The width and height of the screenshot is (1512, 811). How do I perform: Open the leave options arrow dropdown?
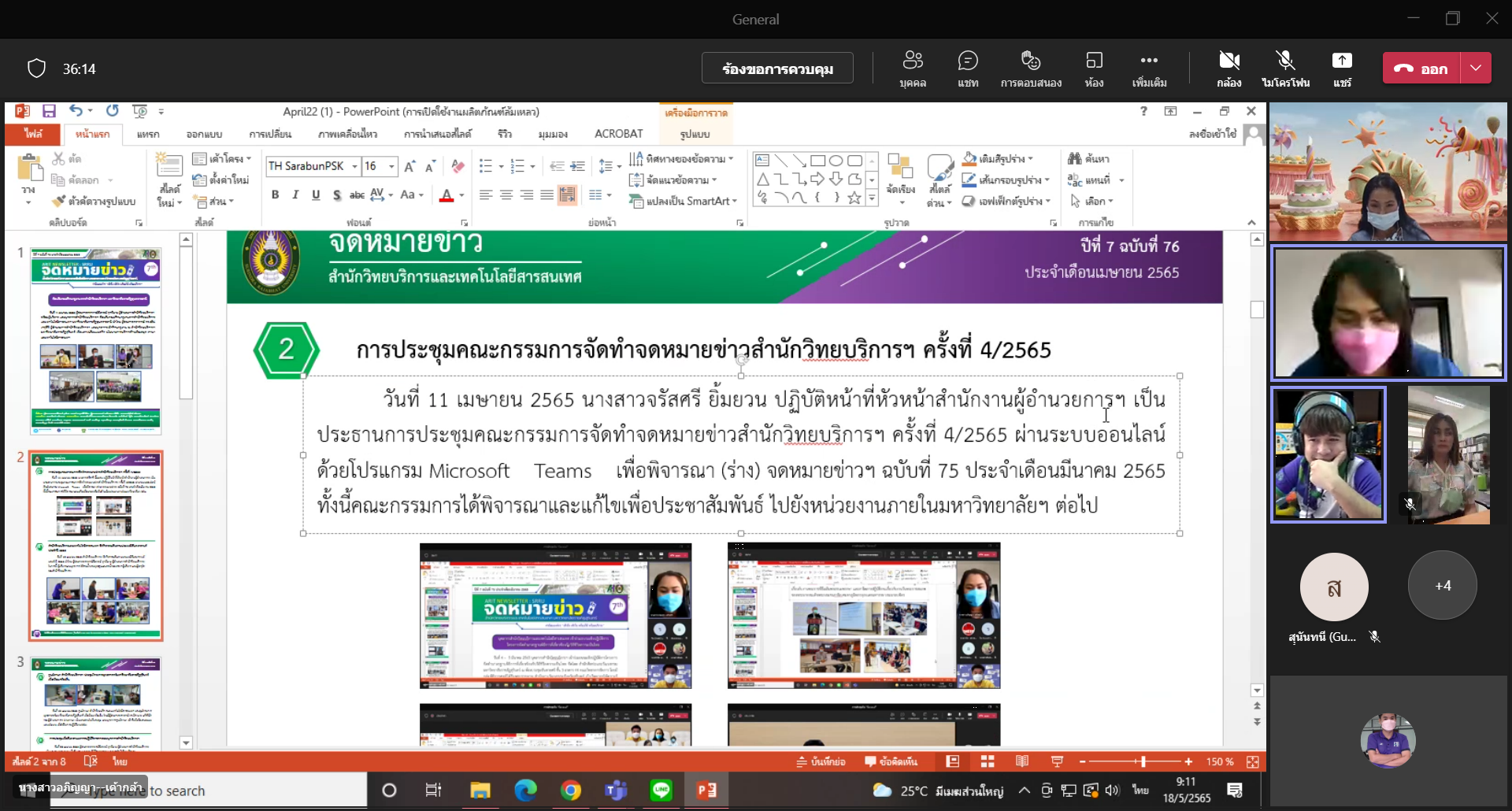pyautogui.click(x=1476, y=68)
